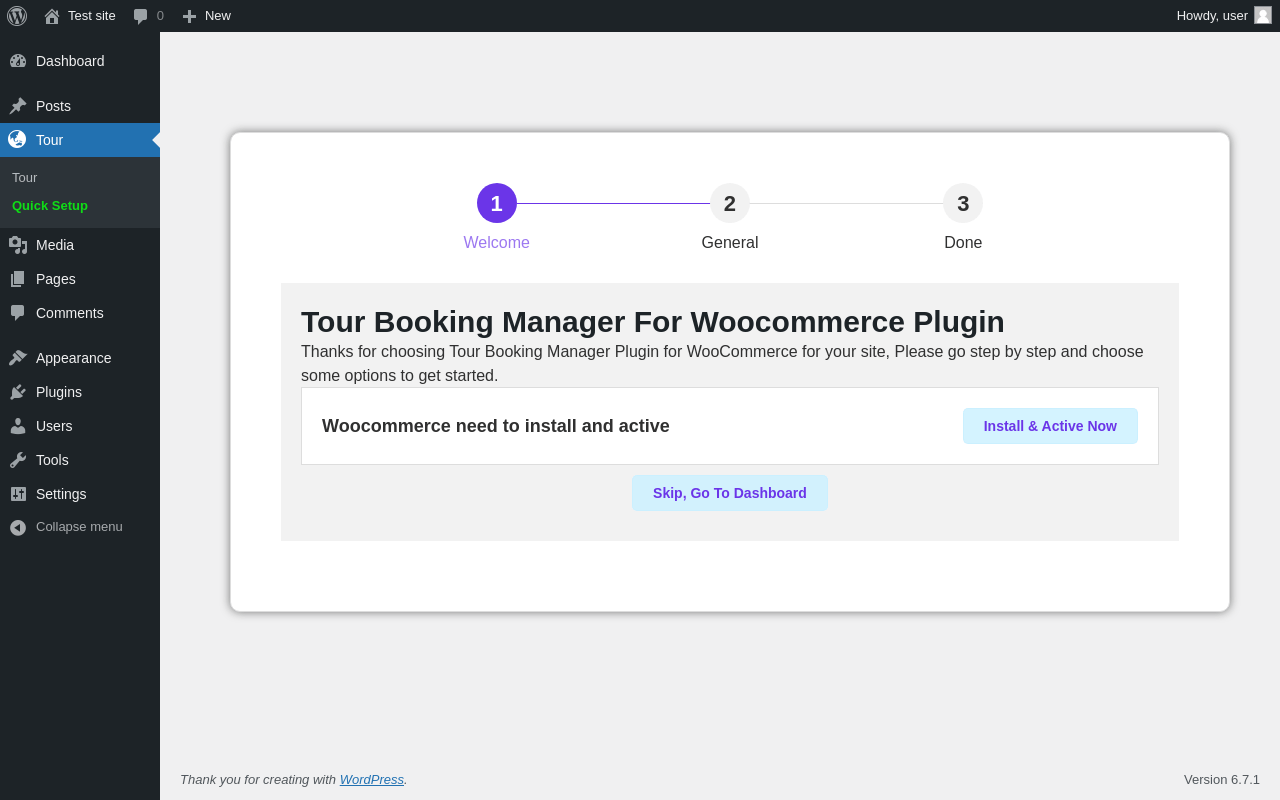The image size is (1280, 800).
Task: Click Skip, Go To Dashboard button
Action: click(x=730, y=493)
